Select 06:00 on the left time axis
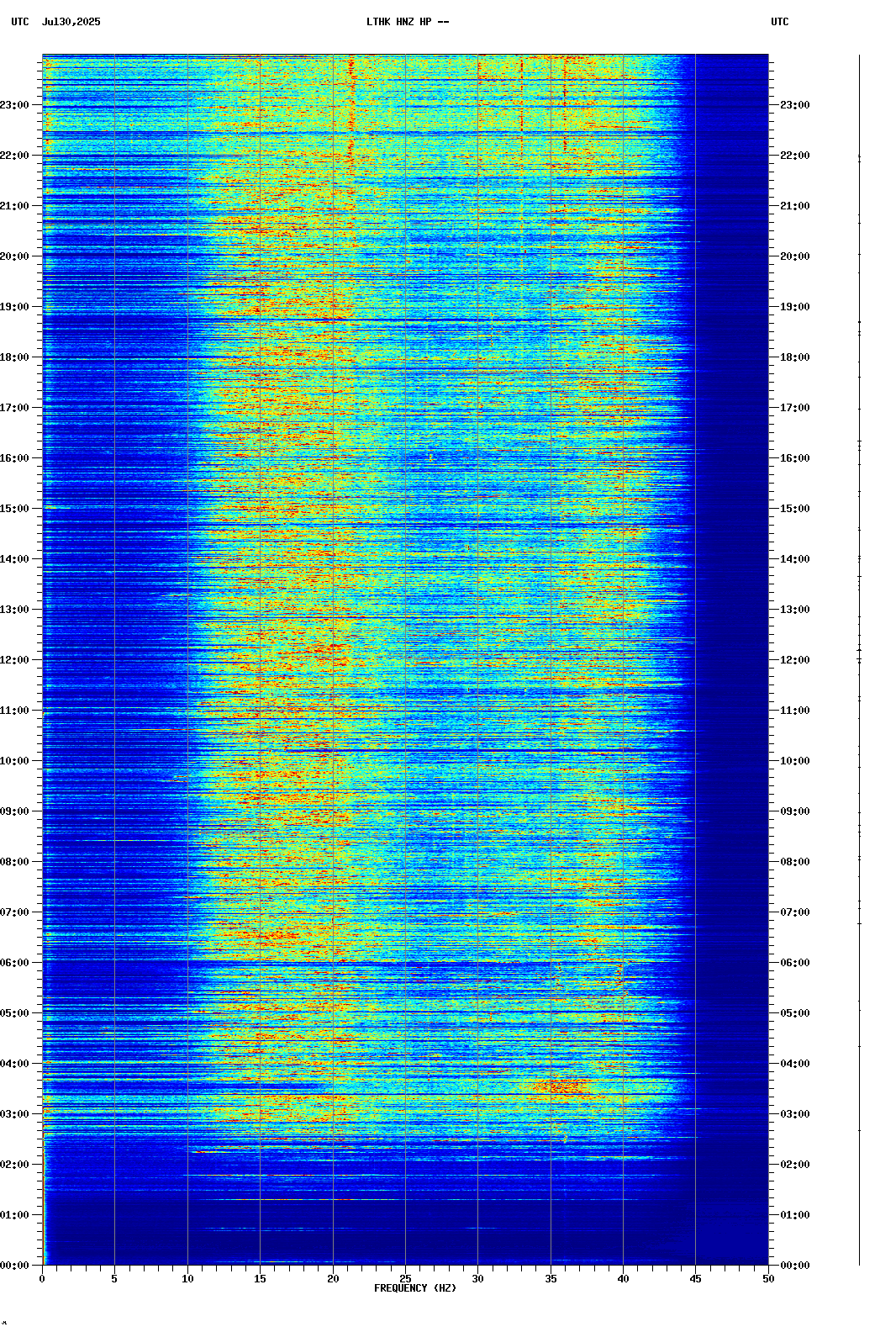This screenshot has height=1332, width=896. point(14,963)
